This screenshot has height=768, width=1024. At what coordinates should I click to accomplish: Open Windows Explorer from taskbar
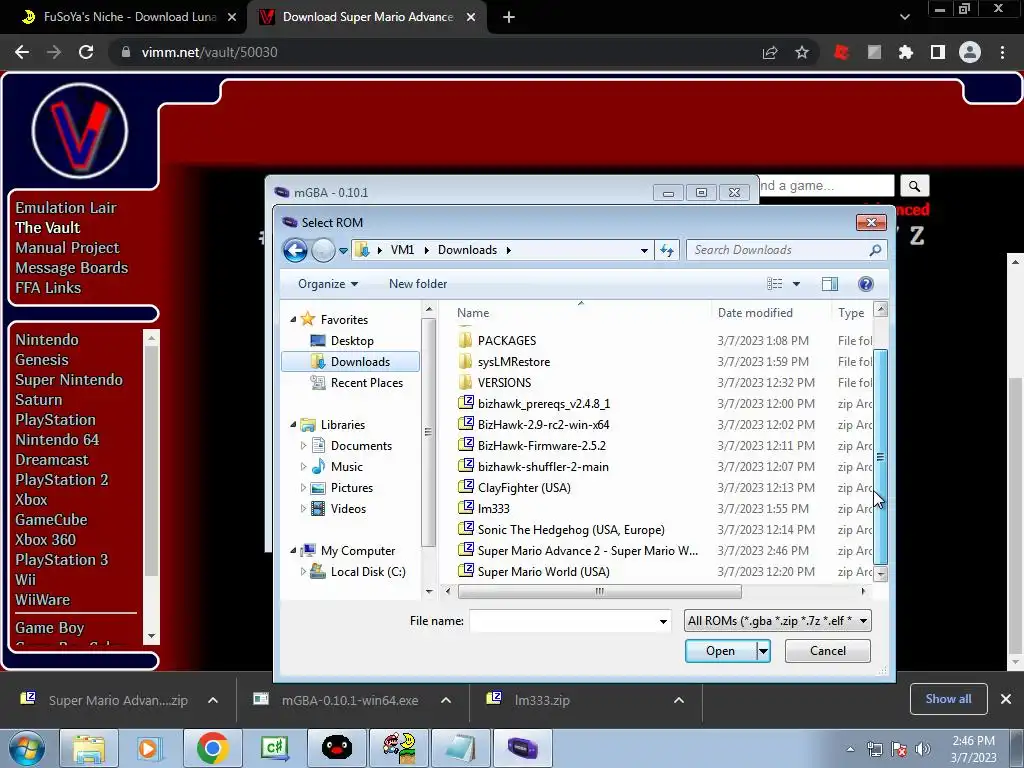(89, 748)
